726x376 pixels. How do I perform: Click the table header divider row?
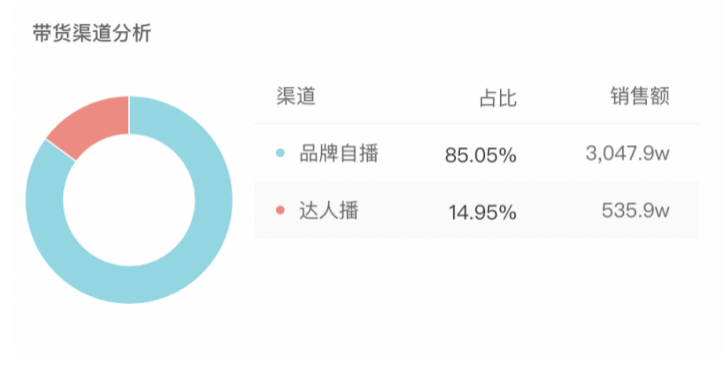(x=476, y=124)
